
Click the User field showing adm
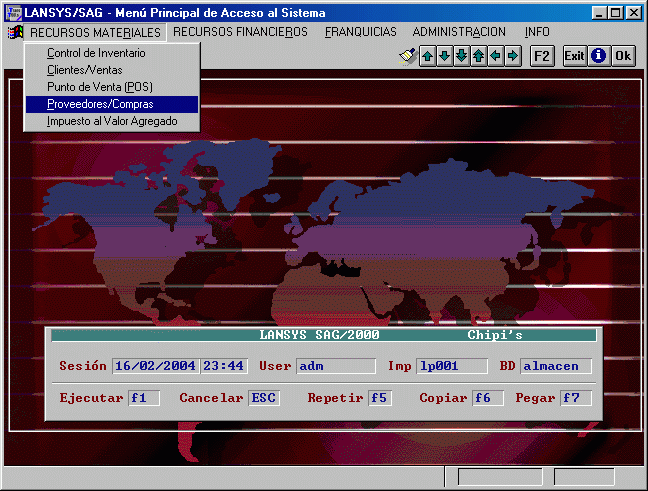click(336, 366)
